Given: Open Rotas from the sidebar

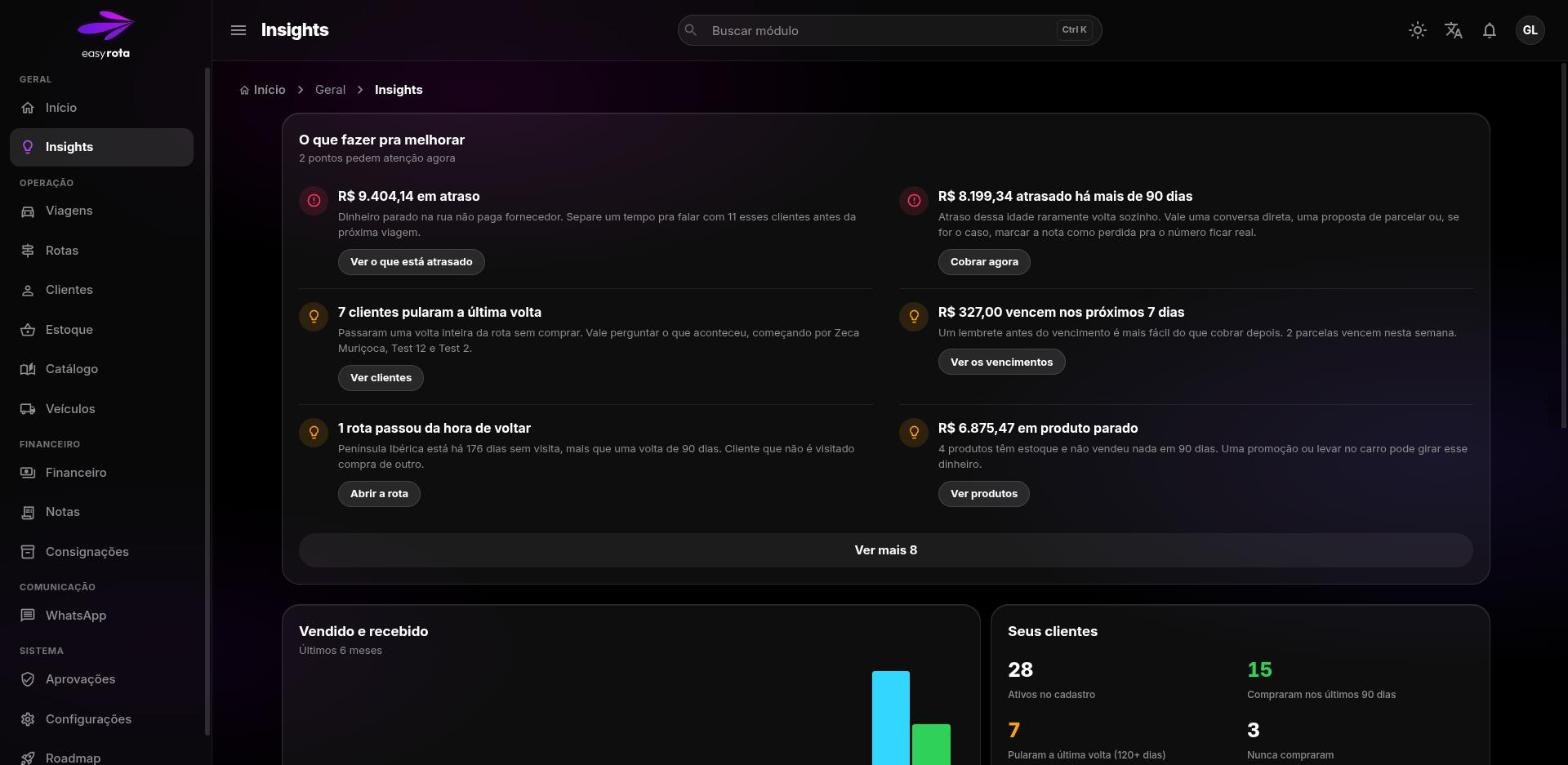Looking at the screenshot, I should pyautogui.click(x=101, y=250).
